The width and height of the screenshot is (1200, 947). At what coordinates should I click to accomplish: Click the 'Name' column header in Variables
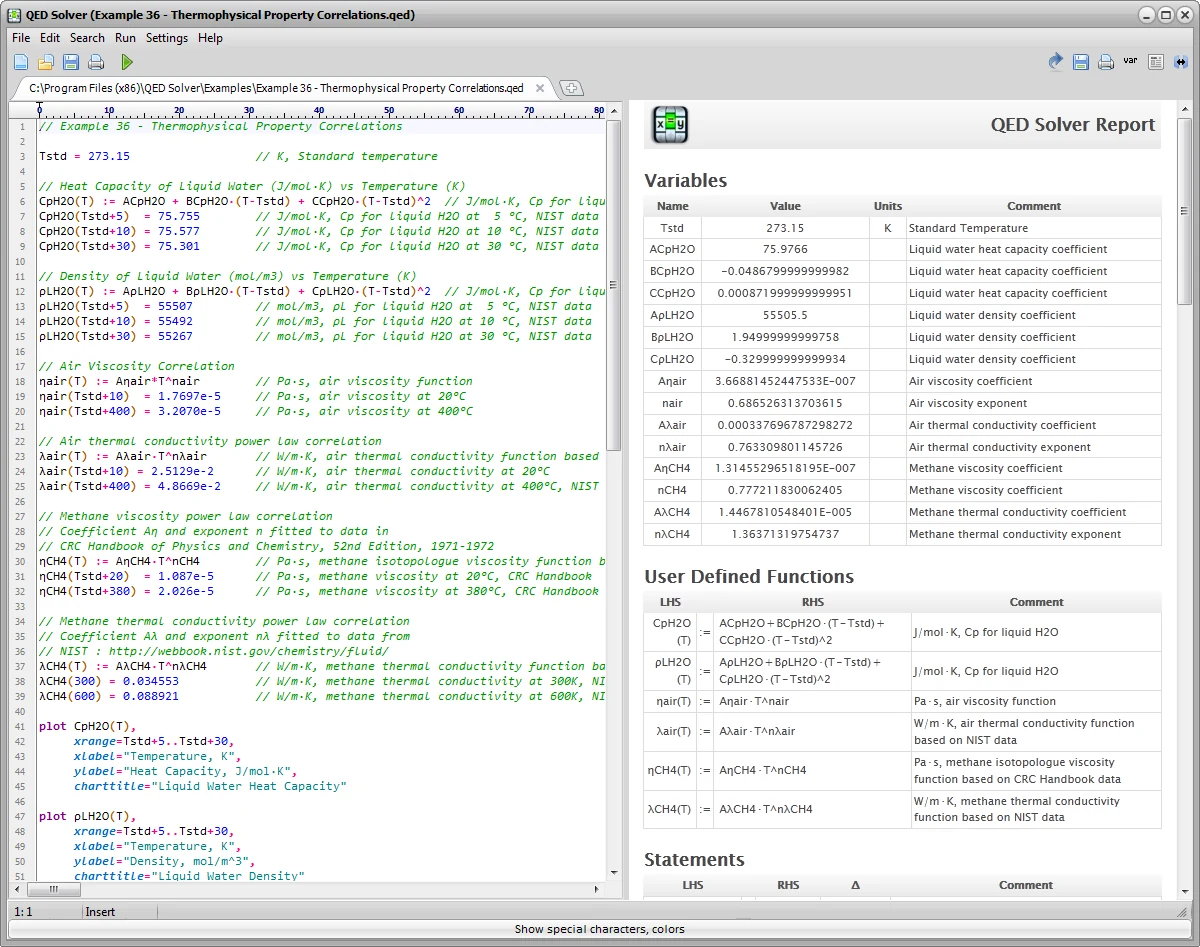672,206
